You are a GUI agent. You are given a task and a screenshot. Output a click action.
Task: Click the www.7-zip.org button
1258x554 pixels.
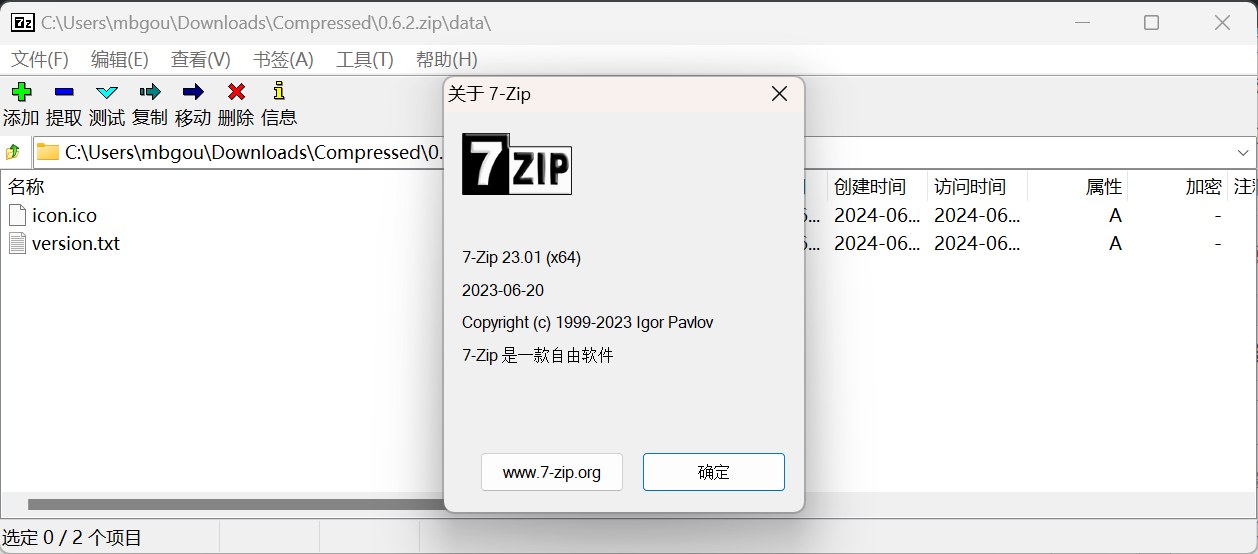click(x=552, y=472)
